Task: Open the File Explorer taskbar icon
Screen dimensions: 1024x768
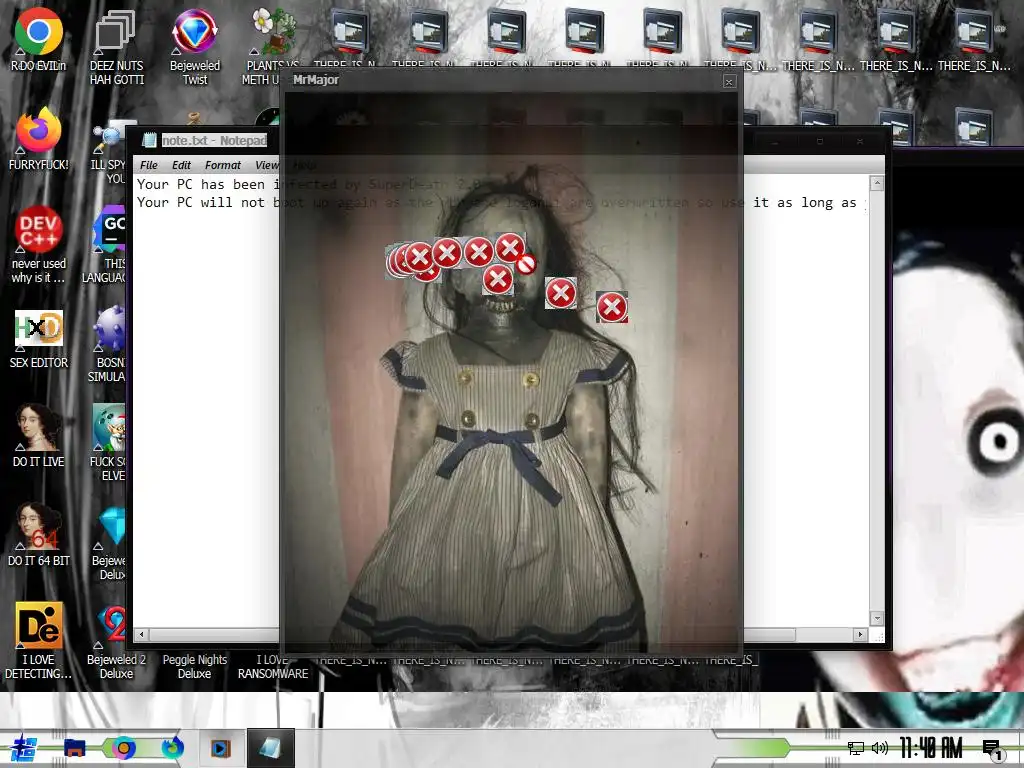Action: 74,748
